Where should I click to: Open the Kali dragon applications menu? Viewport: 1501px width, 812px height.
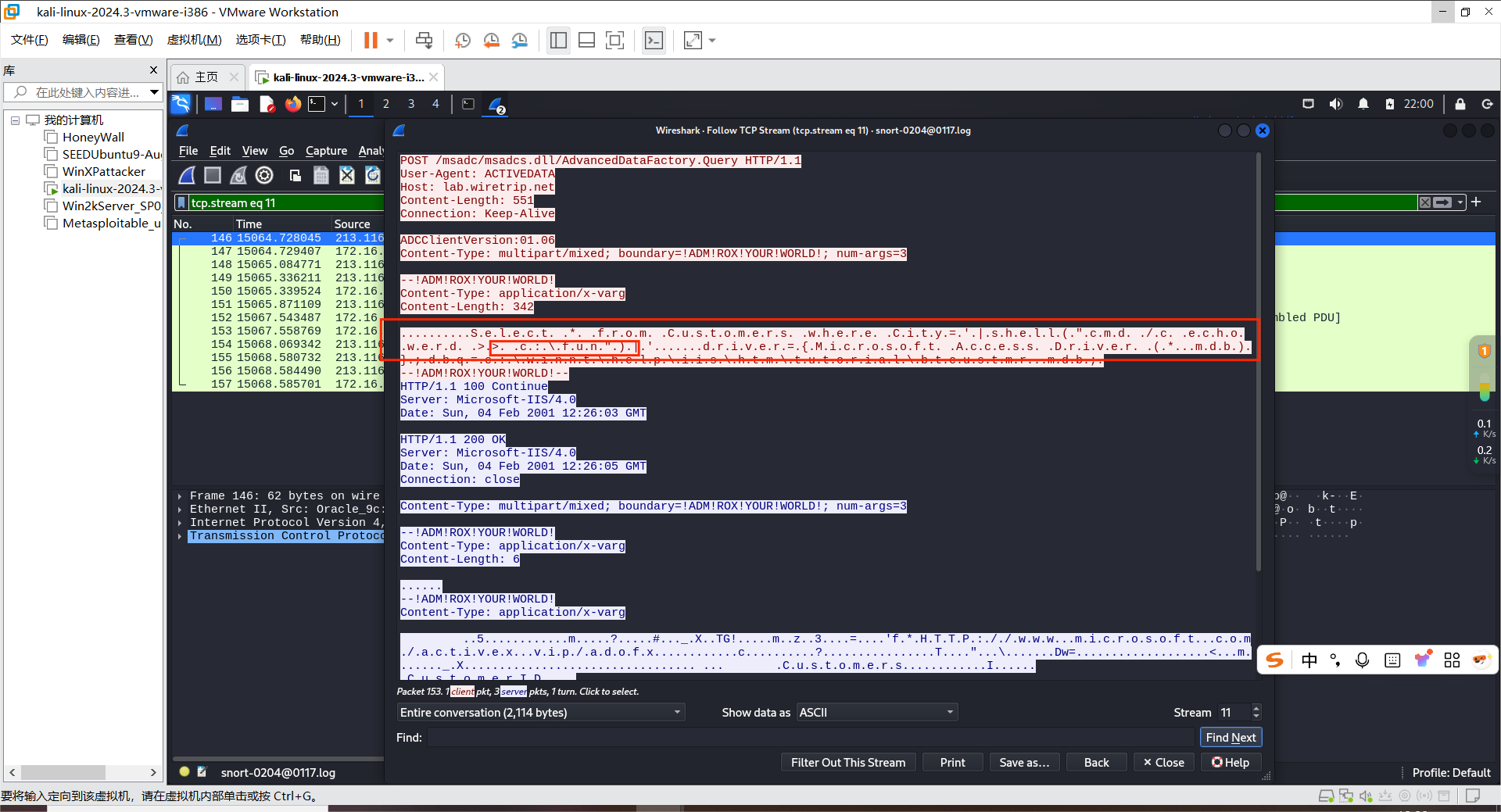[x=181, y=104]
